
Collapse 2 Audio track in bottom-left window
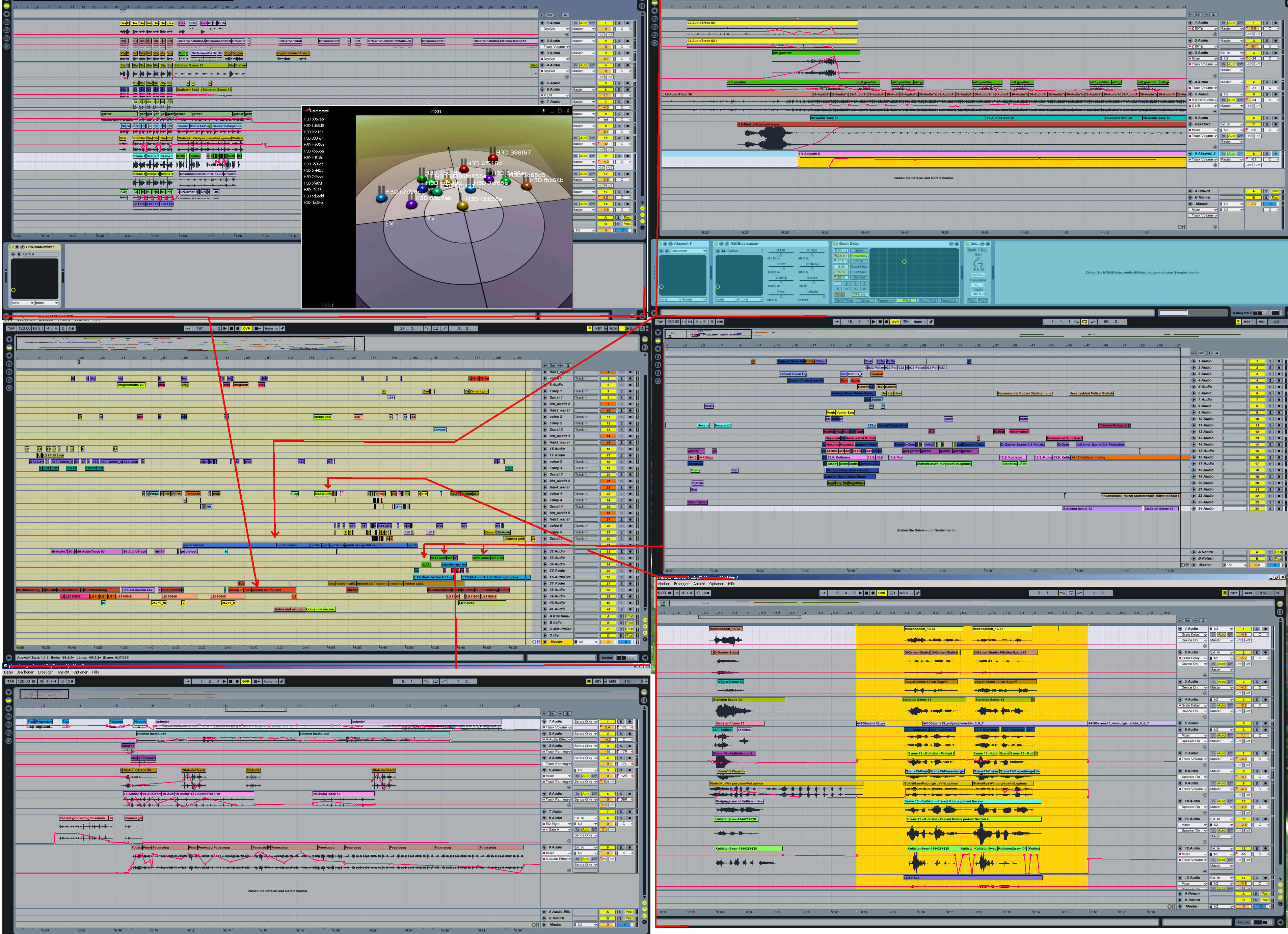[544, 734]
